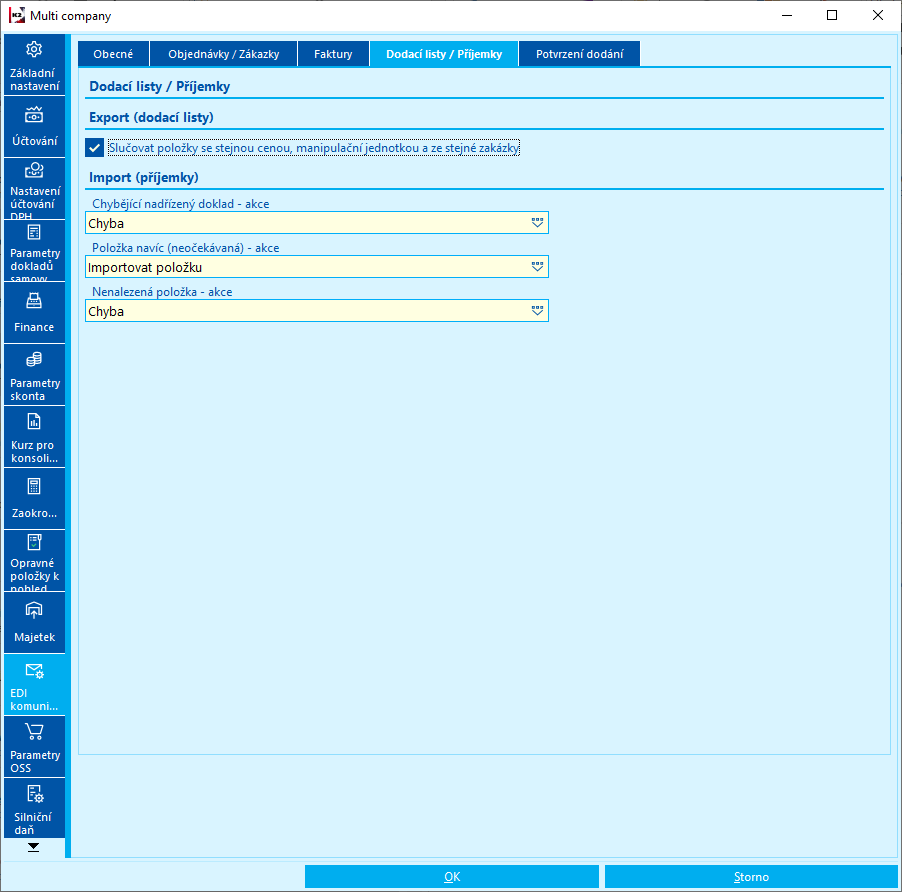The width and height of the screenshot is (902, 892).
Task: Cancel with the Storno button
Action: (751, 876)
